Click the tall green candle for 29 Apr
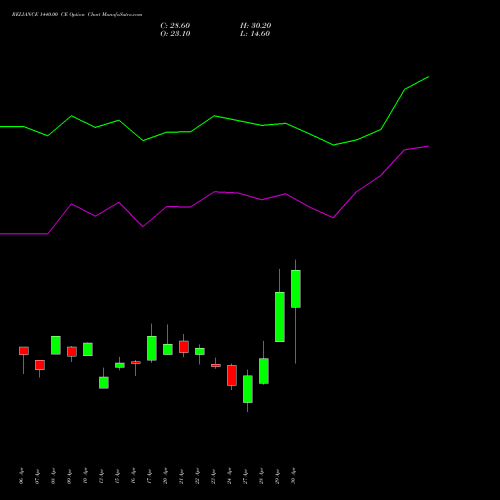The image size is (500, 500). (280, 317)
